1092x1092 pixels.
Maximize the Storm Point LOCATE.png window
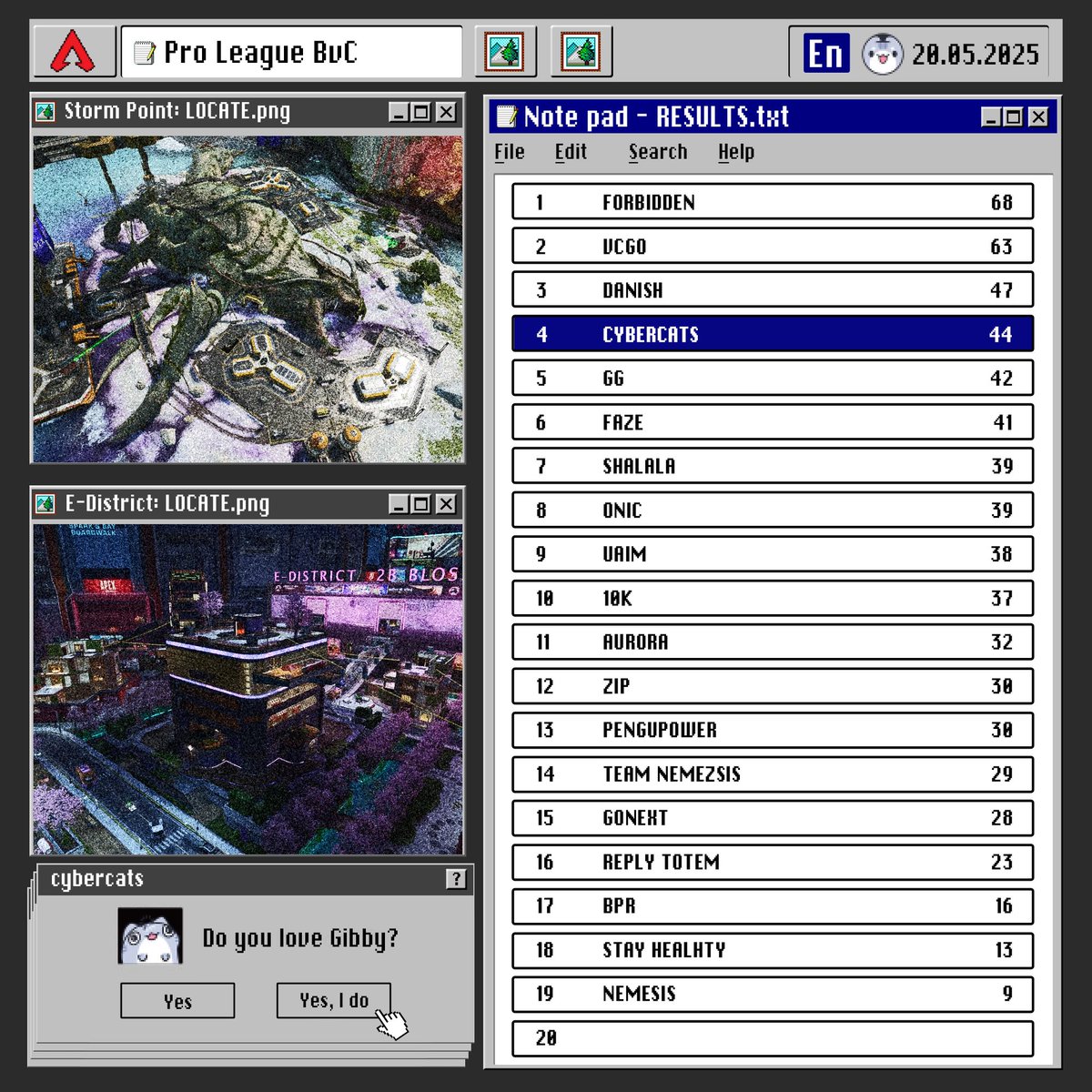[420, 112]
